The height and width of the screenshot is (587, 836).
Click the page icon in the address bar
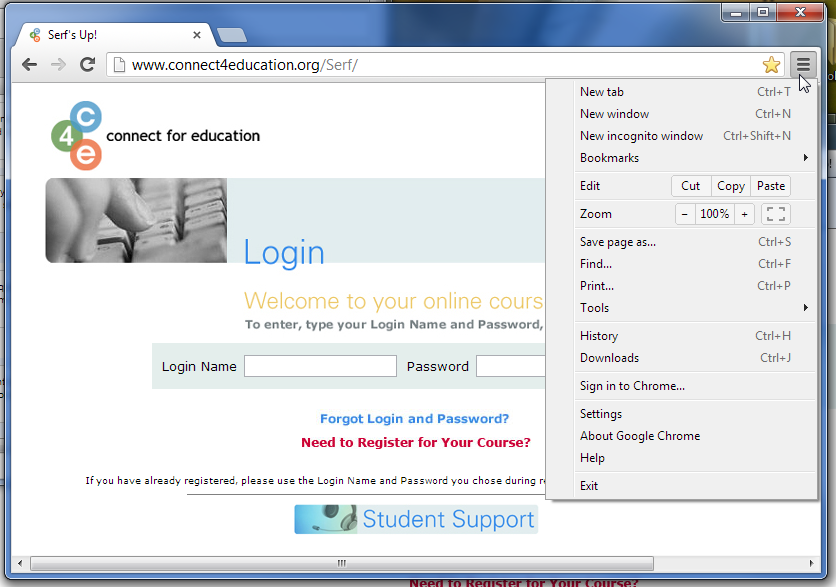pos(119,65)
